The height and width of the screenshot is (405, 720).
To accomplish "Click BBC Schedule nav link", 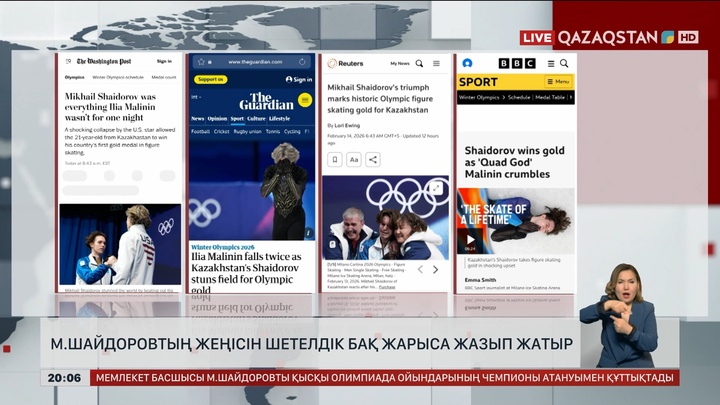I will (x=519, y=97).
